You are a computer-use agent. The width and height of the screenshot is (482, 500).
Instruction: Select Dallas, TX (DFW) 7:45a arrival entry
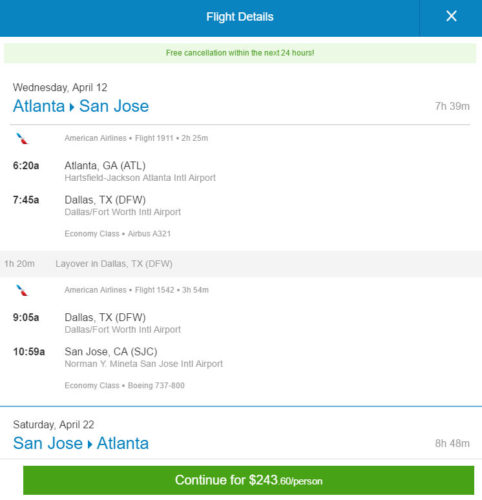97,206
